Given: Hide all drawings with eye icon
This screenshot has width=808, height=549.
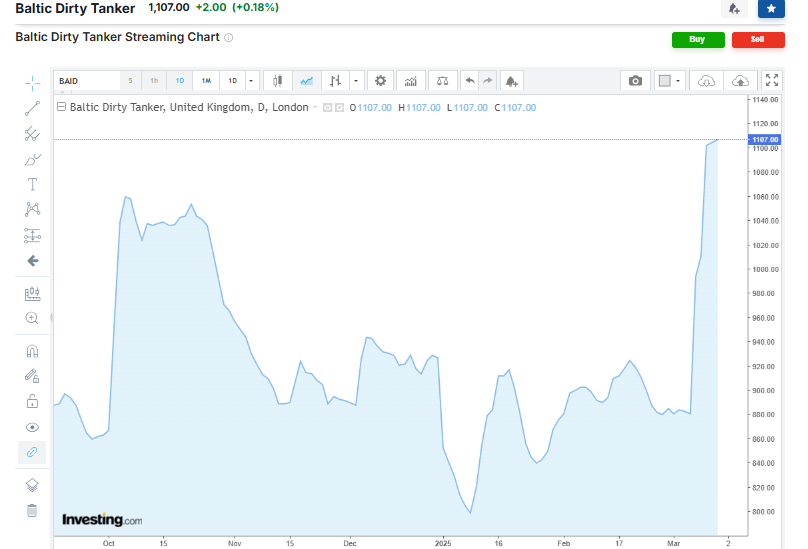Looking at the screenshot, I should coord(32,427).
